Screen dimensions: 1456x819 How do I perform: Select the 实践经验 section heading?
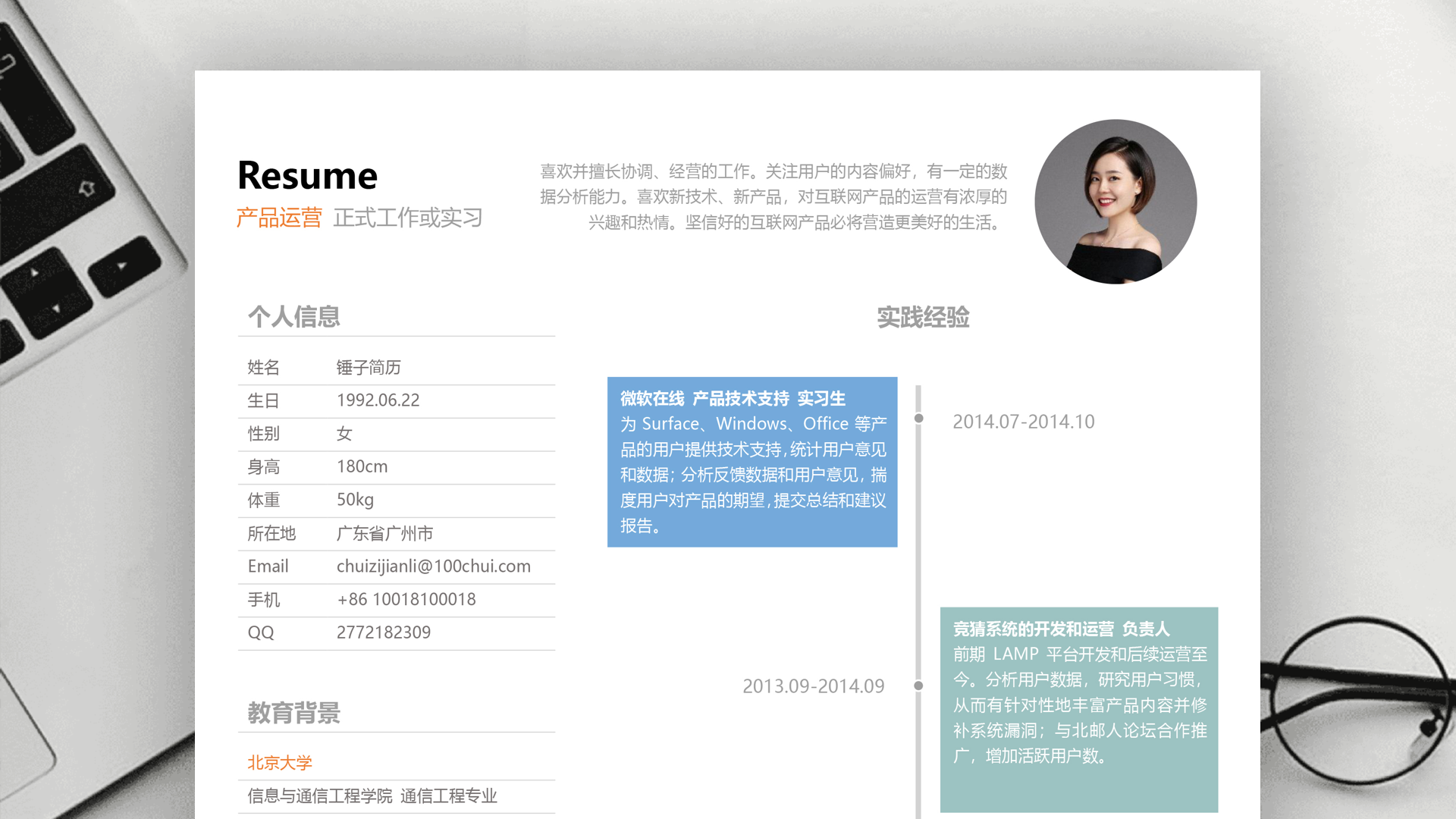(923, 317)
